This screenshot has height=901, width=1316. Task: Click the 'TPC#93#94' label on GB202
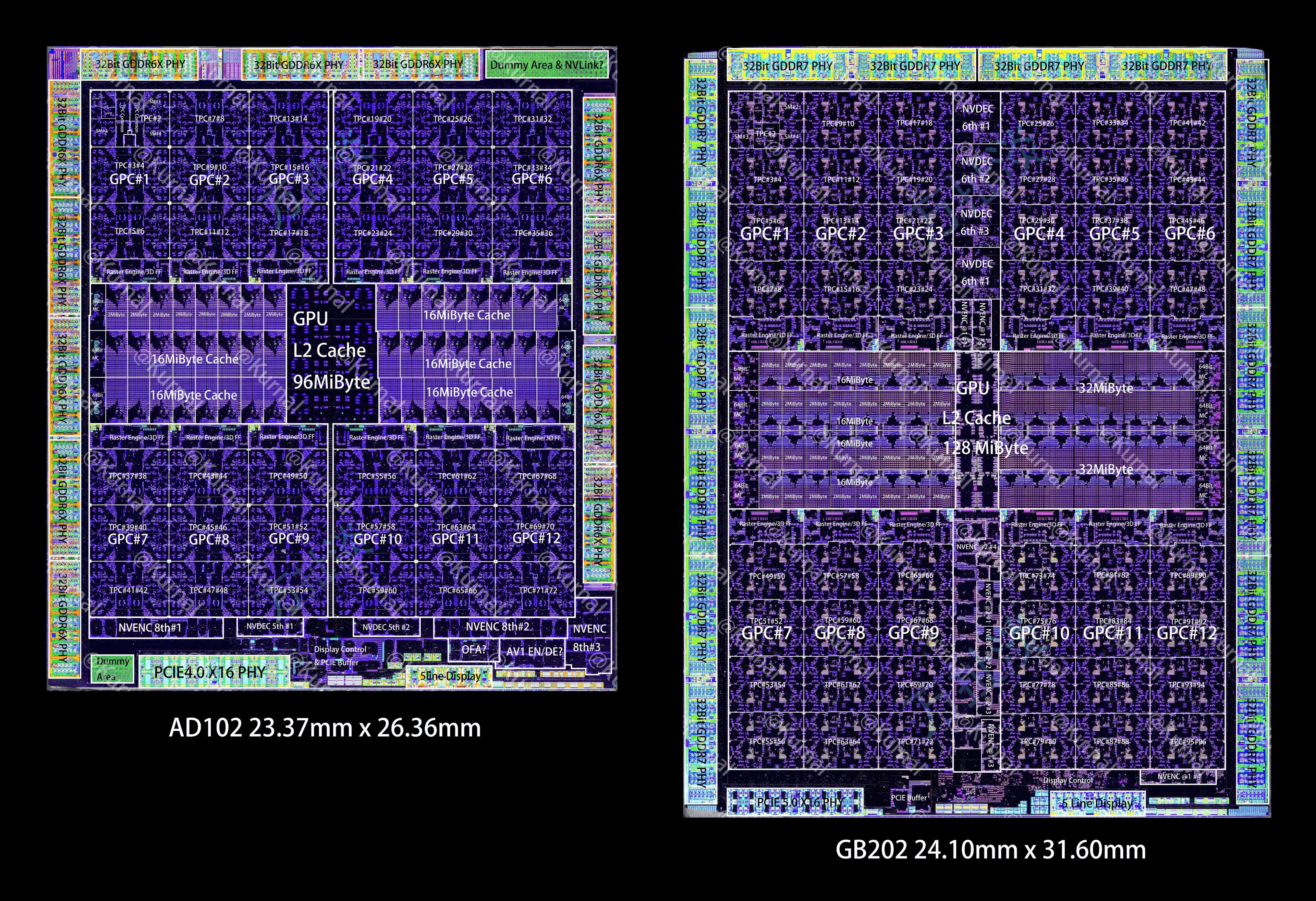[x=1186, y=685]
